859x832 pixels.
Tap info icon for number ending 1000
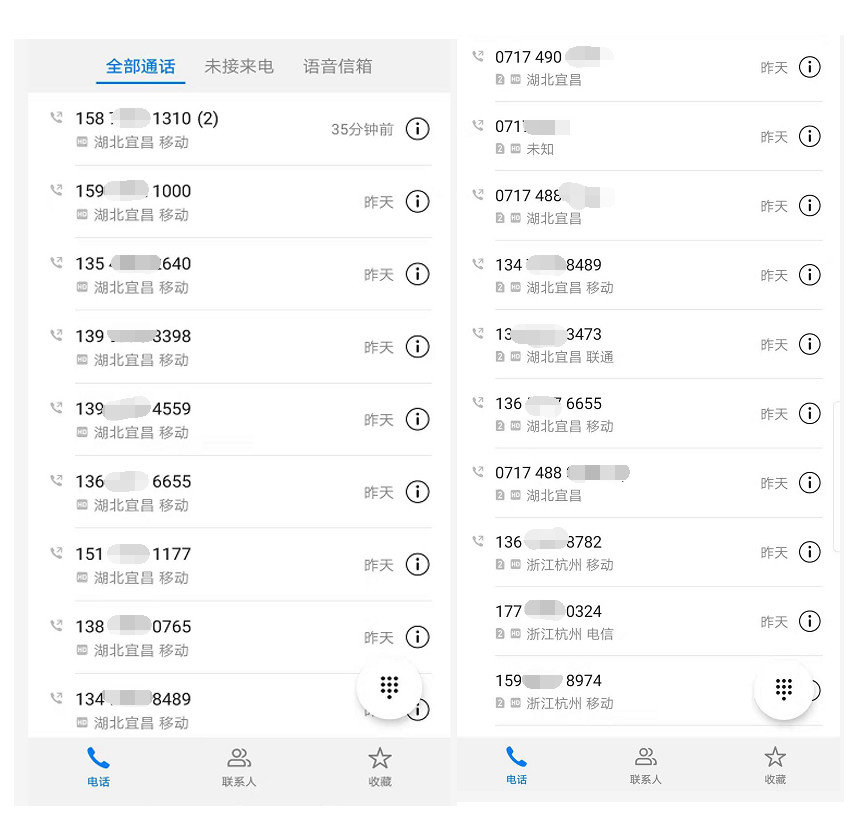point(417,201)
